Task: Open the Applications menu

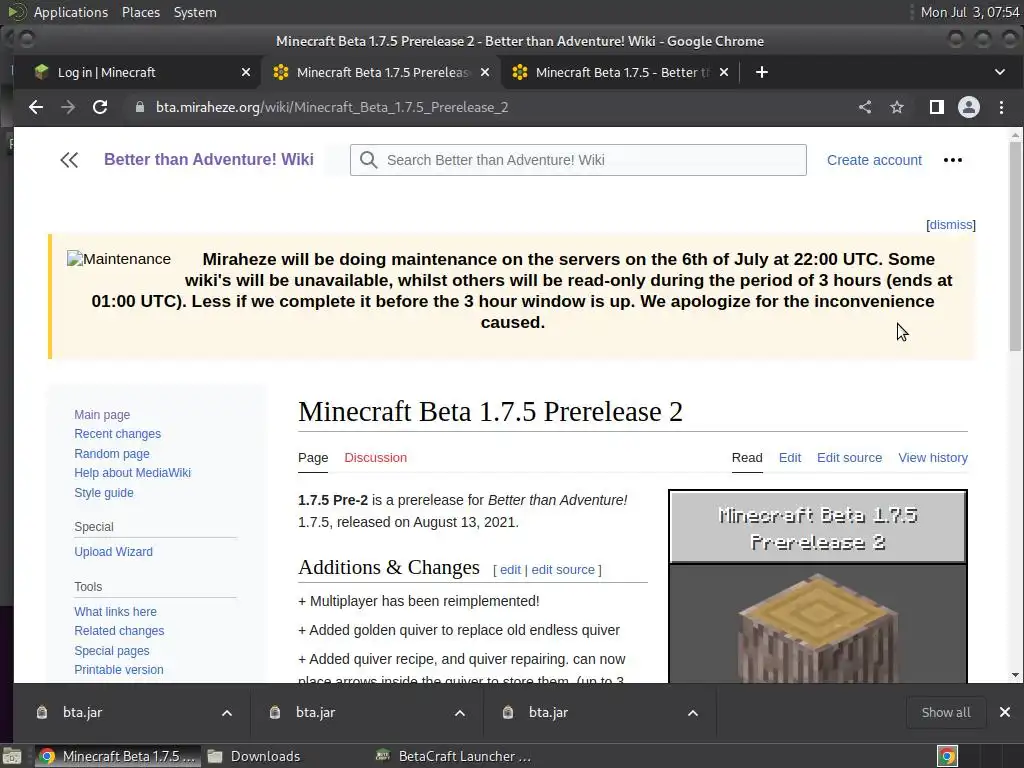Action: tap(71, 12)
